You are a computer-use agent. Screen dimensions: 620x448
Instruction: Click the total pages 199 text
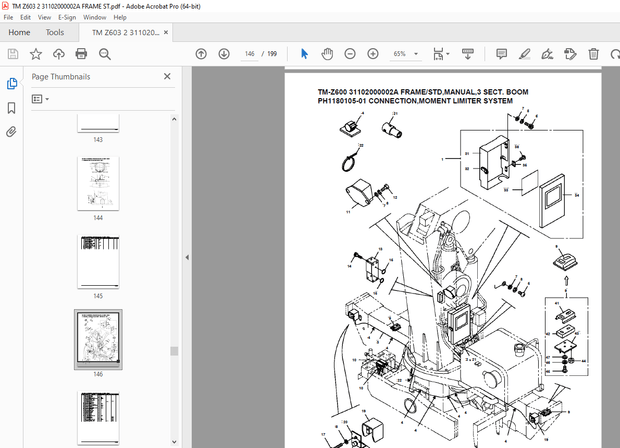(x=272, y=54)
